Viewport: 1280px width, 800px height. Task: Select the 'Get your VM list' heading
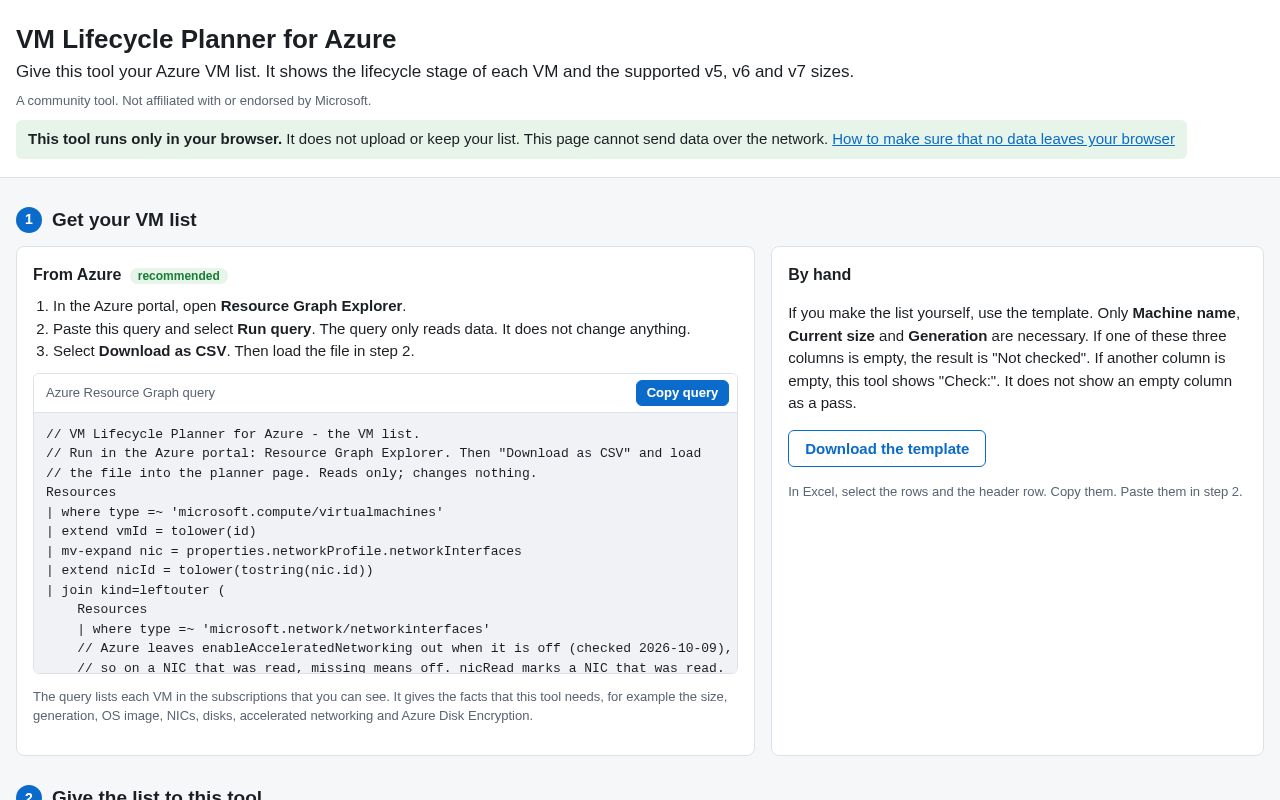pyautogui.click(x=124, y=220)
